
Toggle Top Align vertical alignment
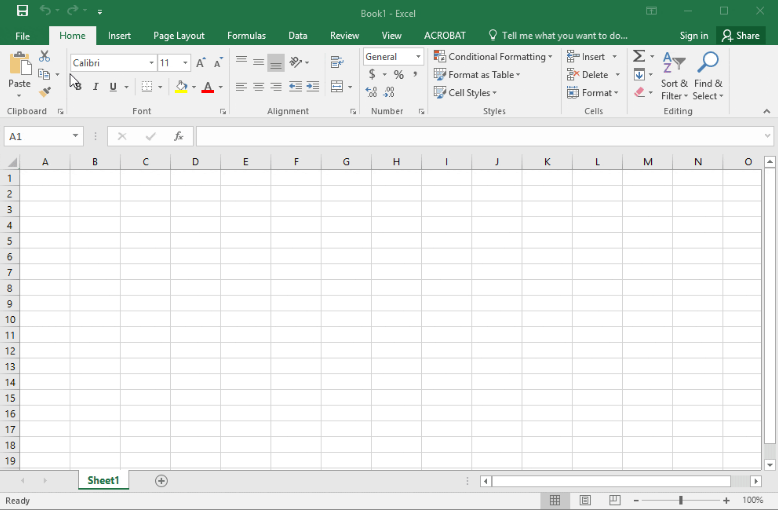tap(242, 62)
